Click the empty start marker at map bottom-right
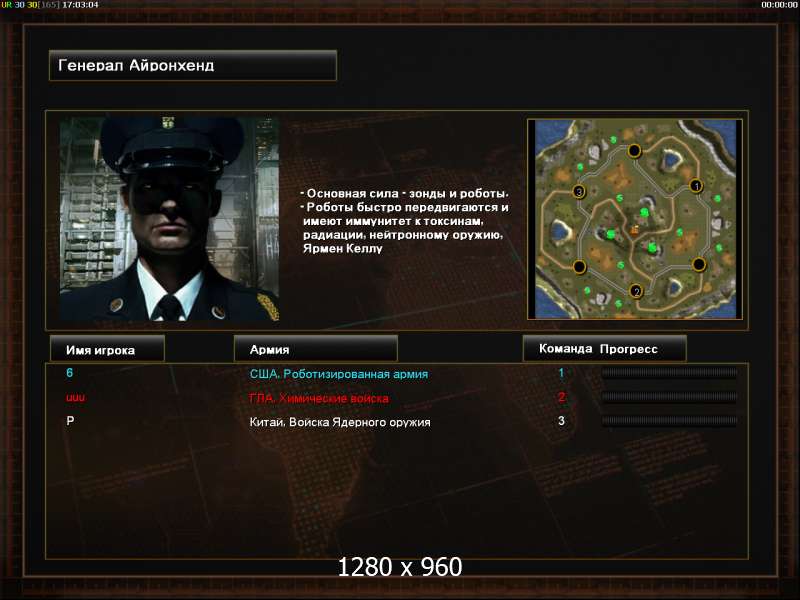This screenshot has width=800, height=600. click(x=698, y=264)
